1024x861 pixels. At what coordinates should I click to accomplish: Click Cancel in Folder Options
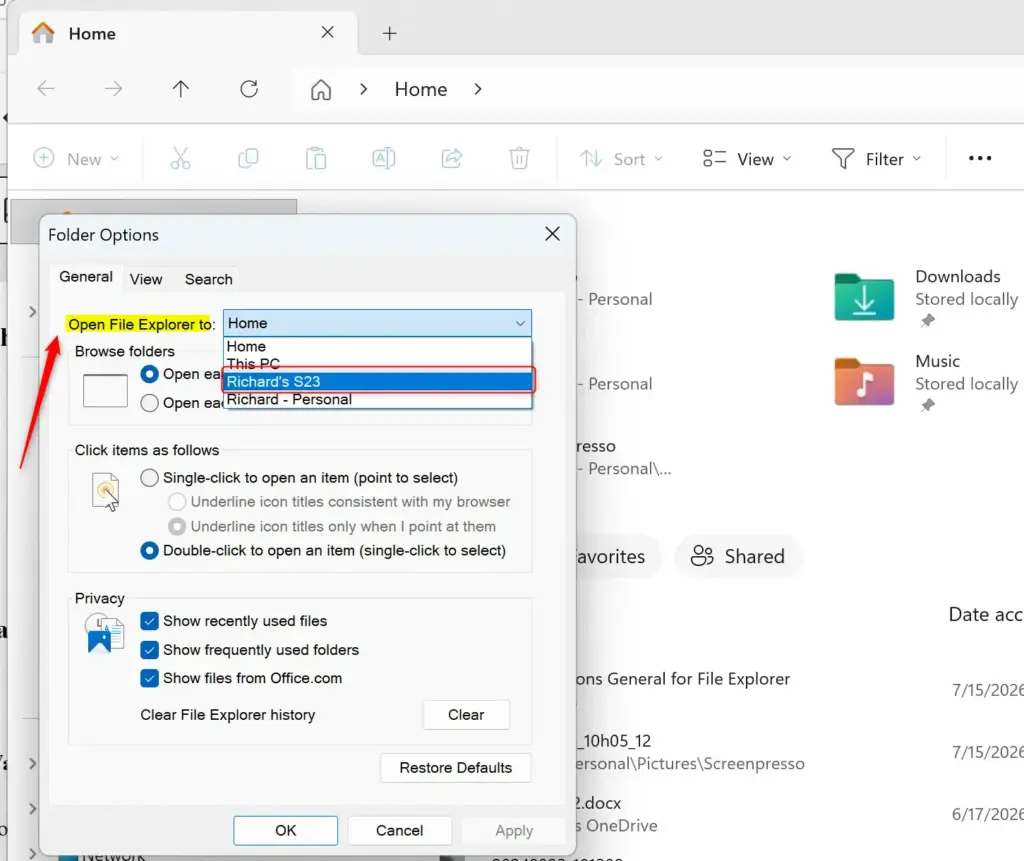pyautogui.click(x=399, y=830)
